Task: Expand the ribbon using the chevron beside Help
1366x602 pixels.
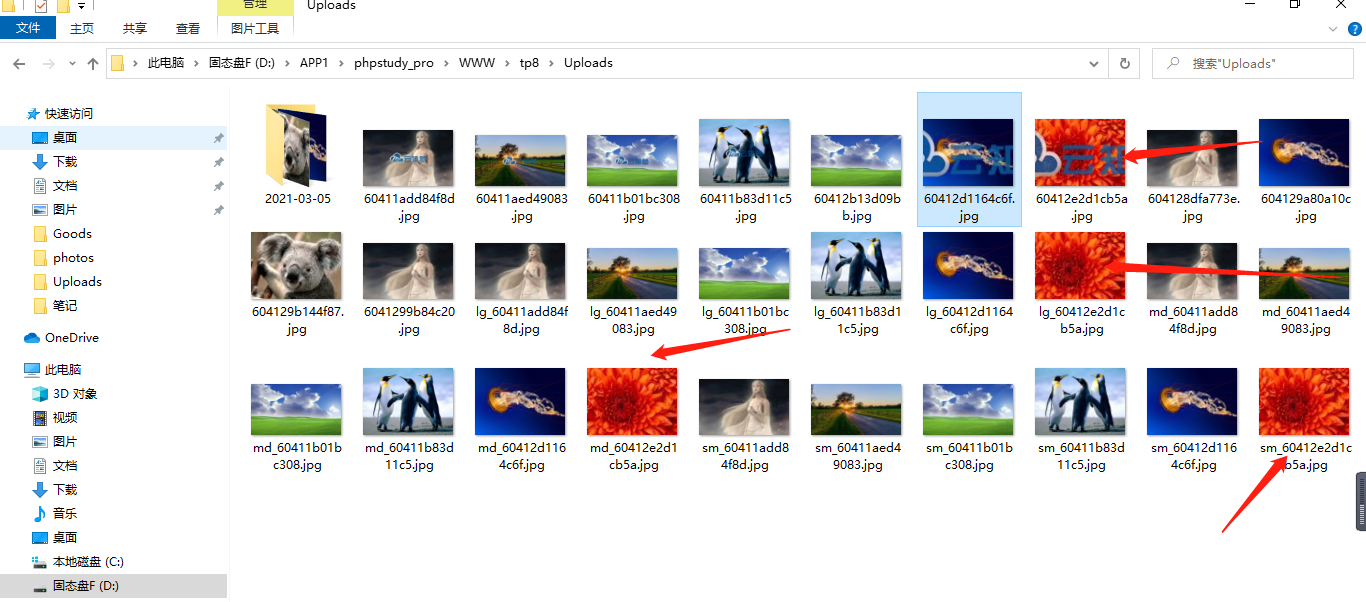Action: pyautogui.click(x=1335, y=29)
